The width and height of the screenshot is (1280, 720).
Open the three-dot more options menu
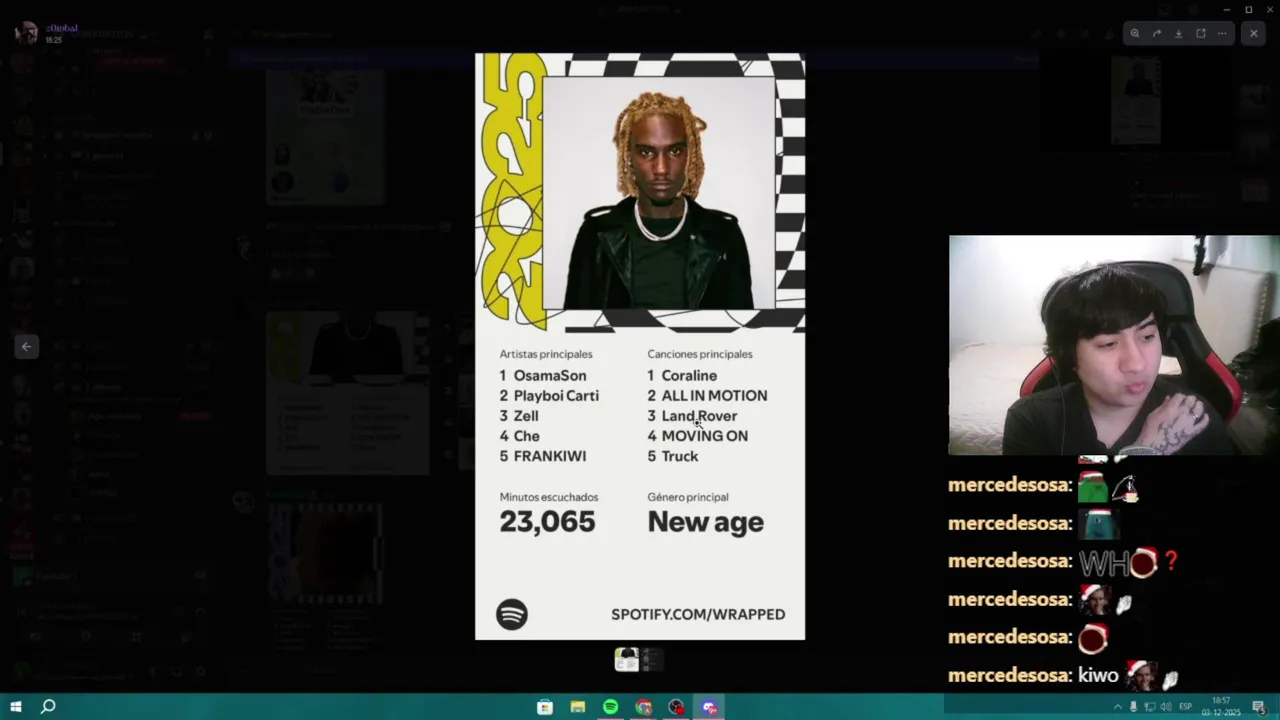(x=1222, y=33)
